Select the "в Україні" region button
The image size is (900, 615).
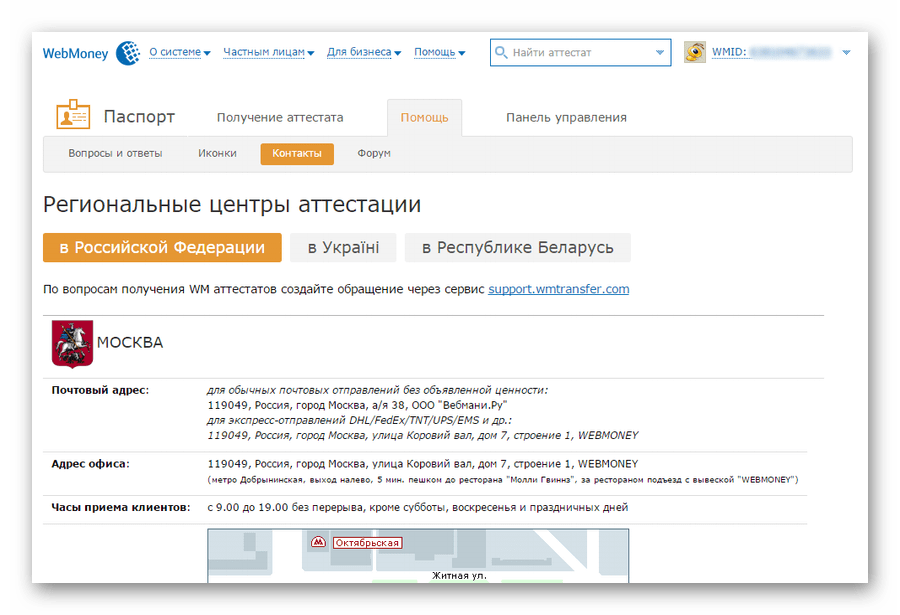[343, 248]
